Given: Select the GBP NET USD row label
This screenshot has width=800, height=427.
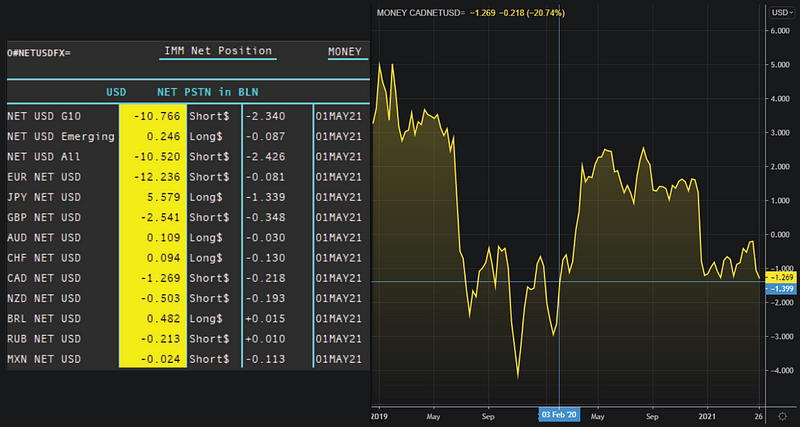Looking at the screenshot, I should point(44,217).
